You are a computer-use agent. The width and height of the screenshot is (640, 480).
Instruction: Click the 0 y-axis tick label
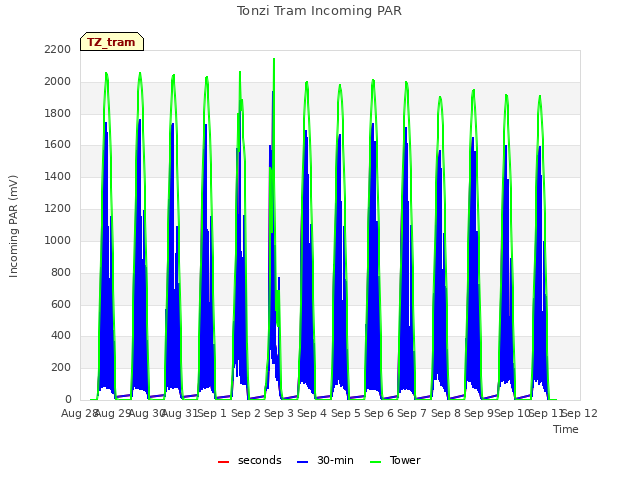coord(68,400)
